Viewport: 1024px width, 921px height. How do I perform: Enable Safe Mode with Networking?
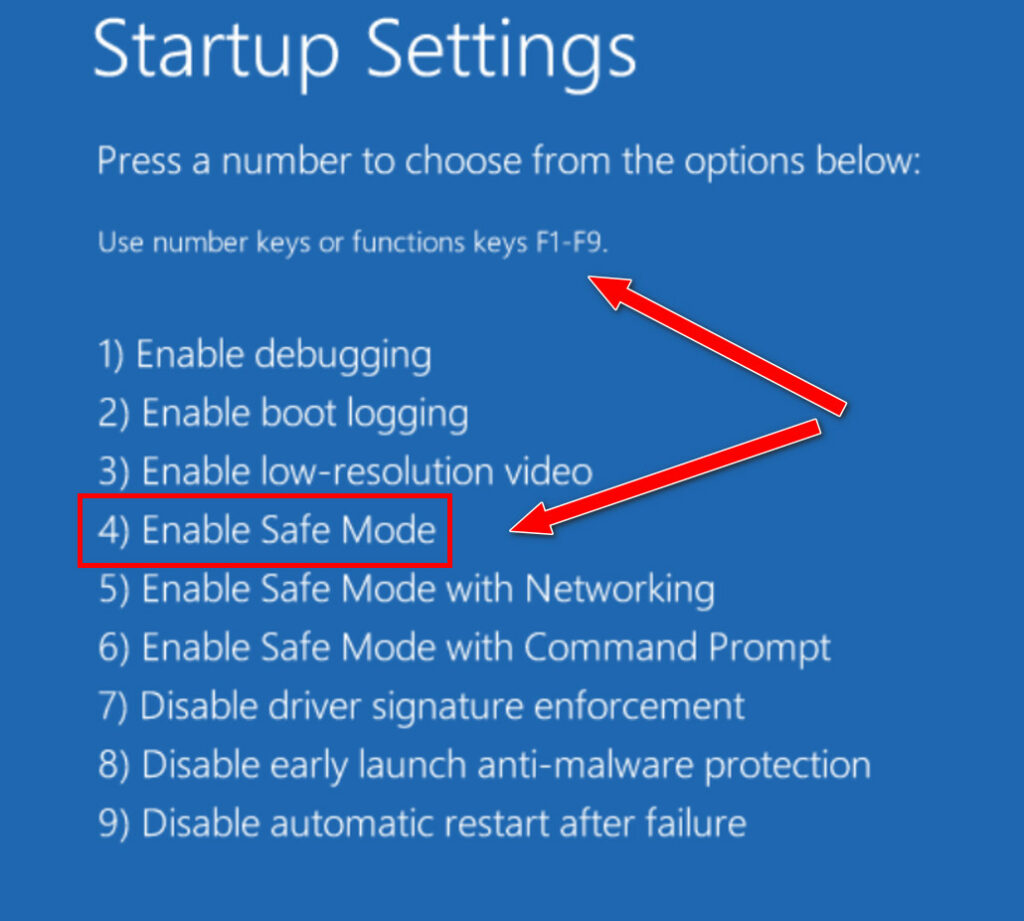(405, 589)
